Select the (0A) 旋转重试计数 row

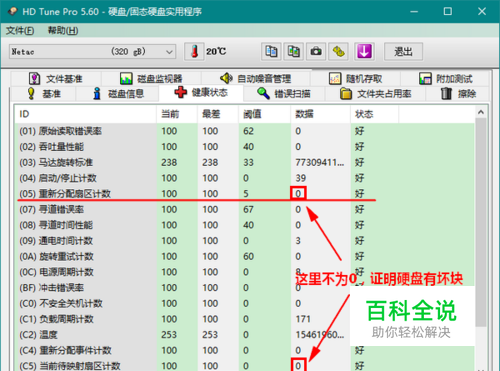pos(245,256)
